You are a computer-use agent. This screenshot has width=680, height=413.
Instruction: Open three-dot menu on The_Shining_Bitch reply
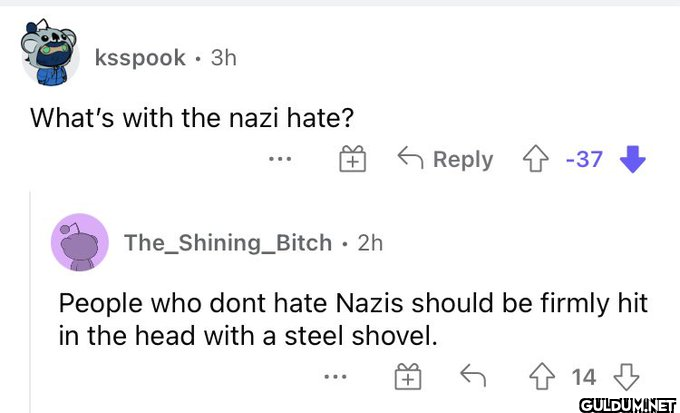336,377
